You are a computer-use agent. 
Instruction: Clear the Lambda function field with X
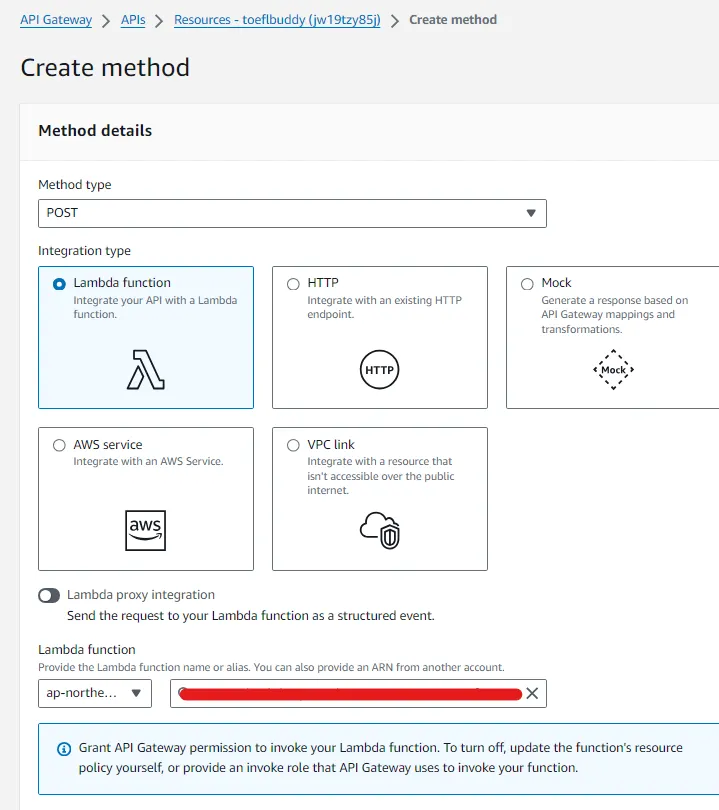pos(532,693)
